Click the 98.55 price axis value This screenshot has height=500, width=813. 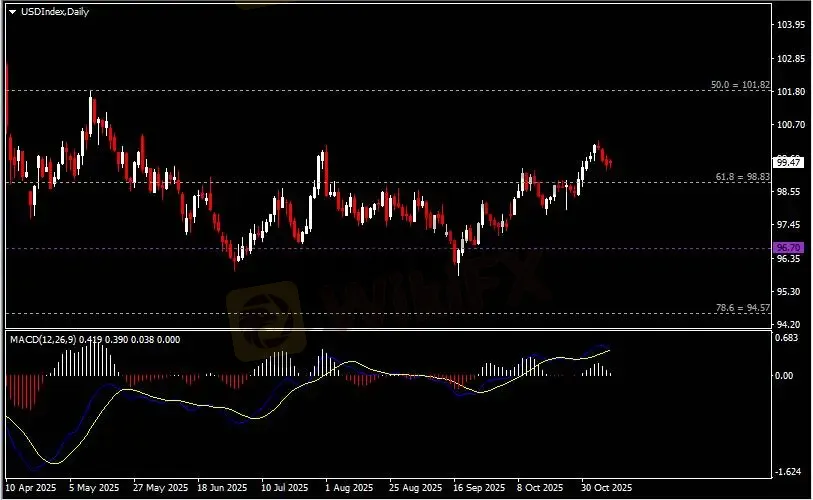coord(791,191)
